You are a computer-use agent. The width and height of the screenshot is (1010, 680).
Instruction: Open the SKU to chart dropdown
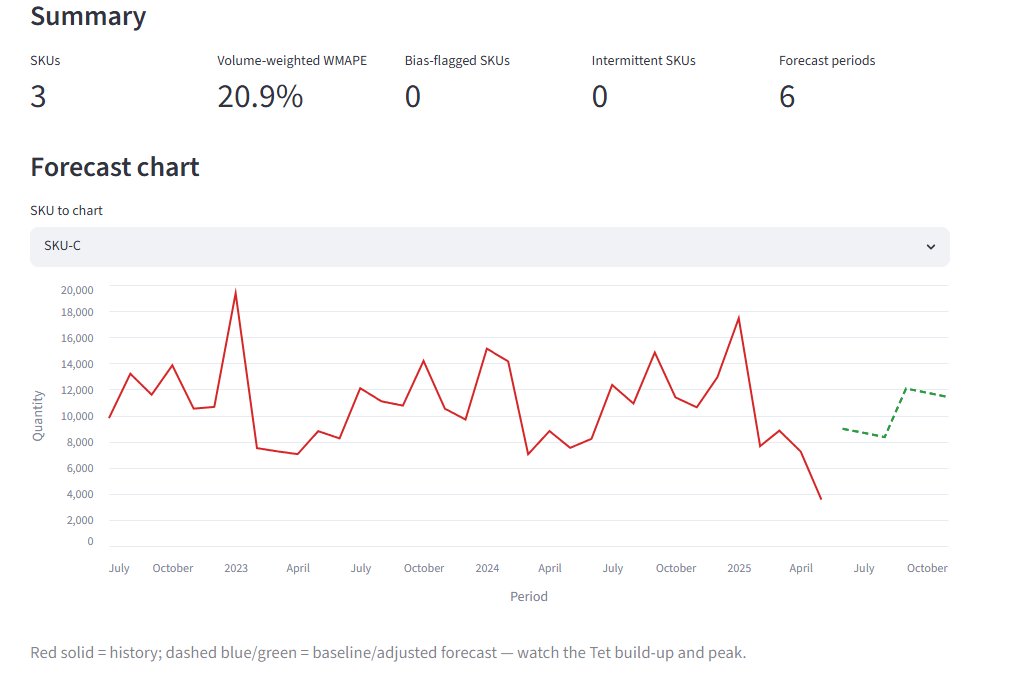[490, 247]
